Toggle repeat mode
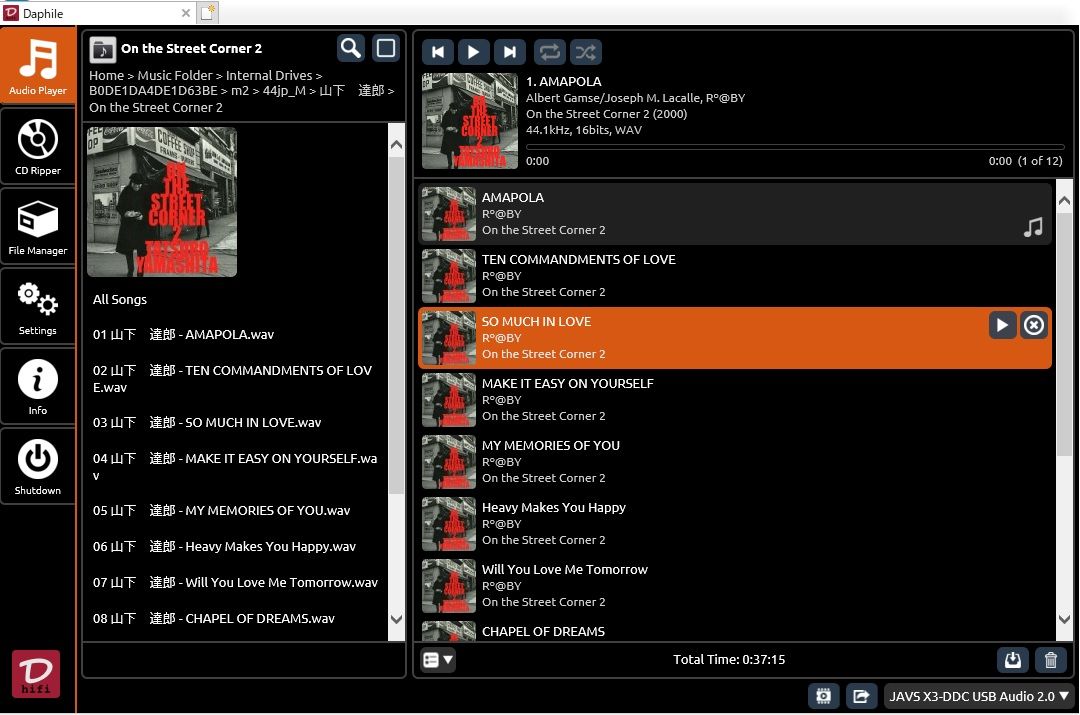Viewport: 1080px width, 715px height. 549,52
